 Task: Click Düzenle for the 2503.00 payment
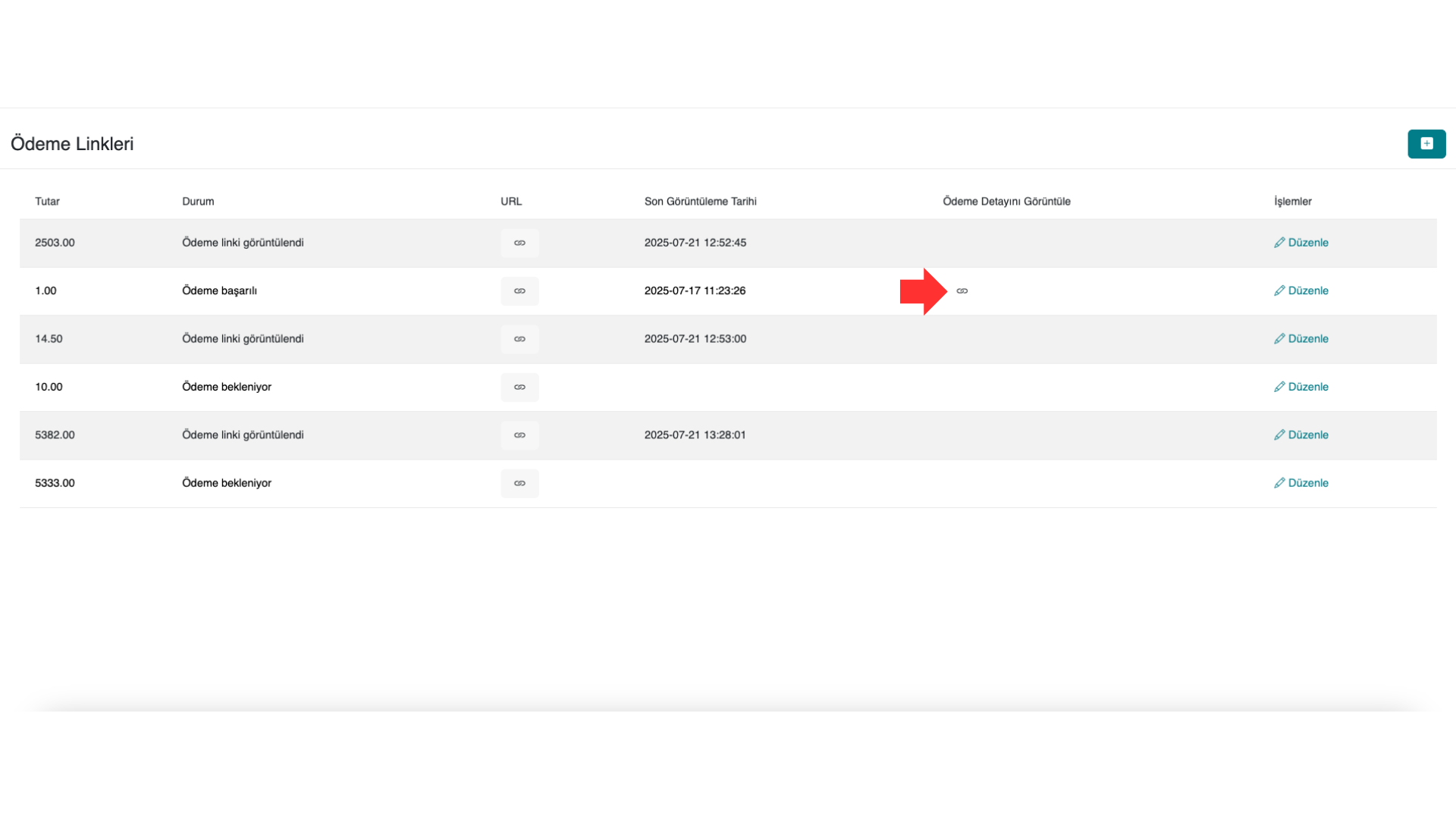(1301, 243)
